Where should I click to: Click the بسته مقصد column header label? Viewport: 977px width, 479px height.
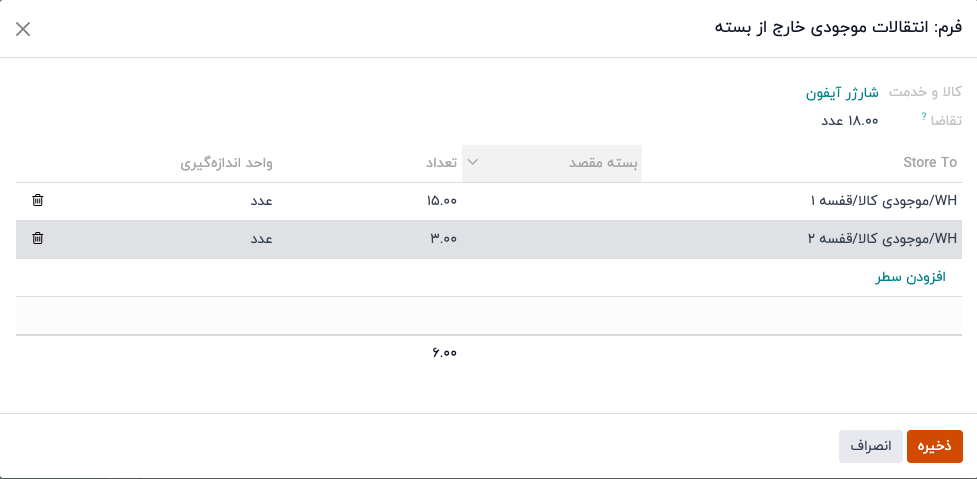pos(604,162)
